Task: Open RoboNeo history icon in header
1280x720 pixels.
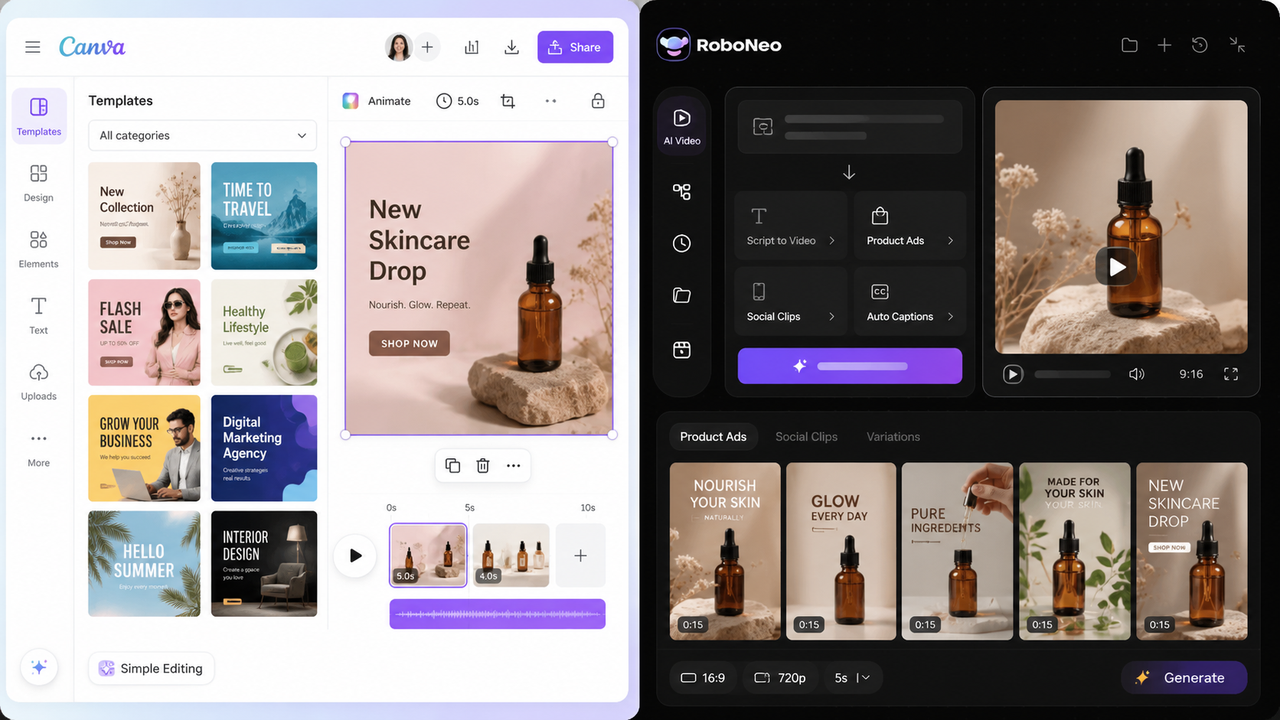Action: [1200, 45]
